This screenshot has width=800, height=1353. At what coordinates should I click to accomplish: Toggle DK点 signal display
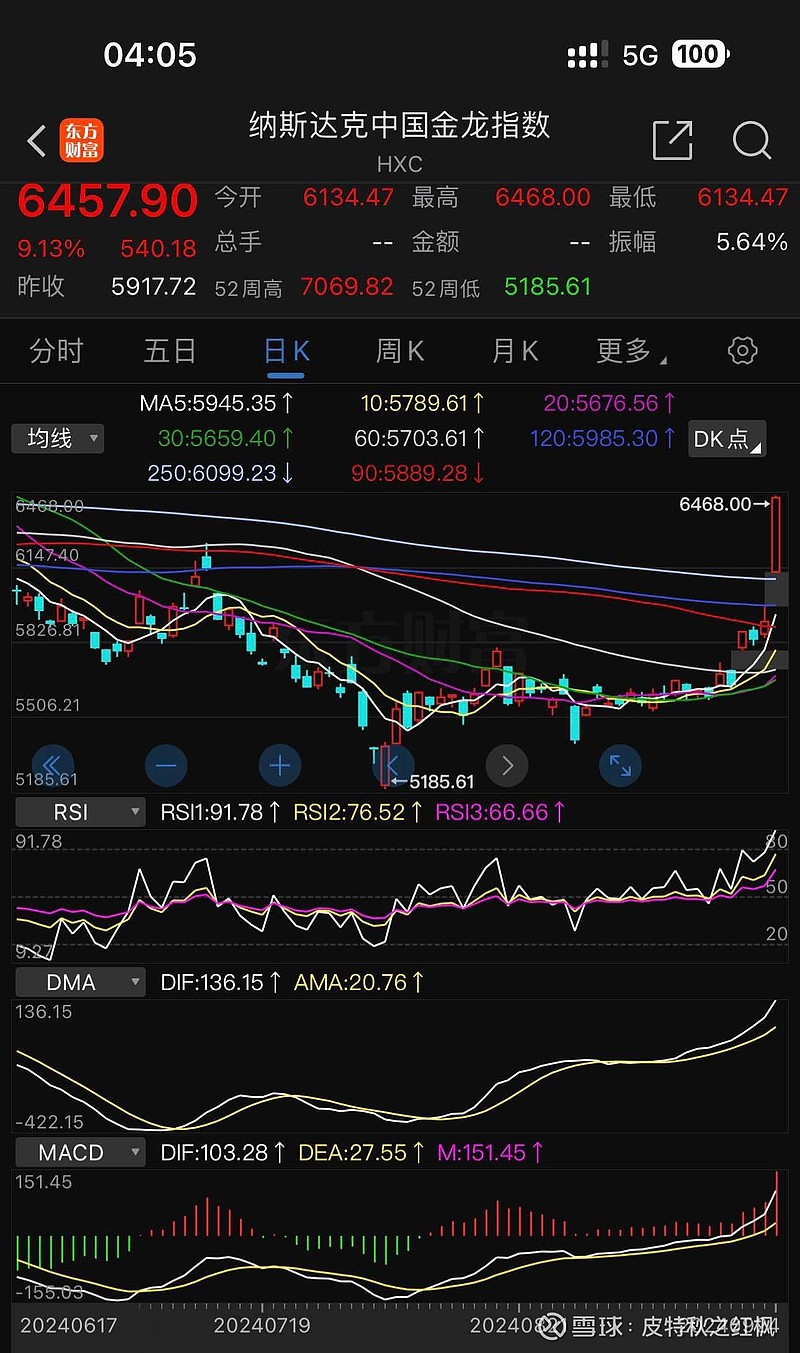(727, 439)
